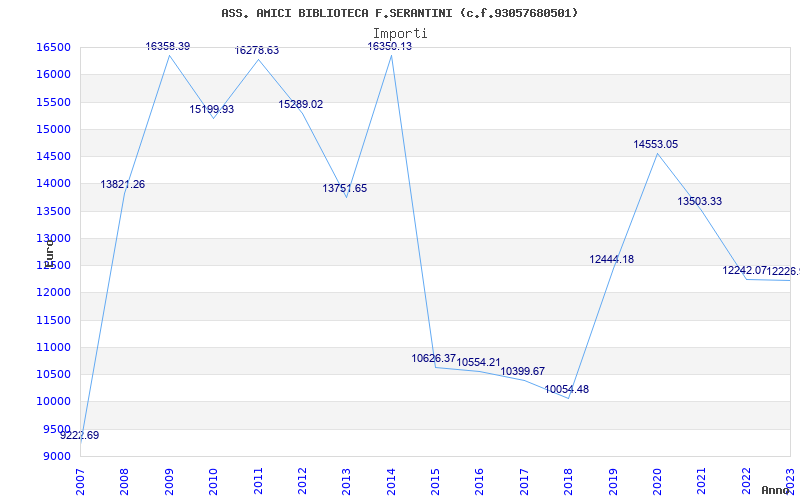Click the chart title ASS. AMICI BIBLIOTECA F.SERANTINI

click(x=399, y=13)
